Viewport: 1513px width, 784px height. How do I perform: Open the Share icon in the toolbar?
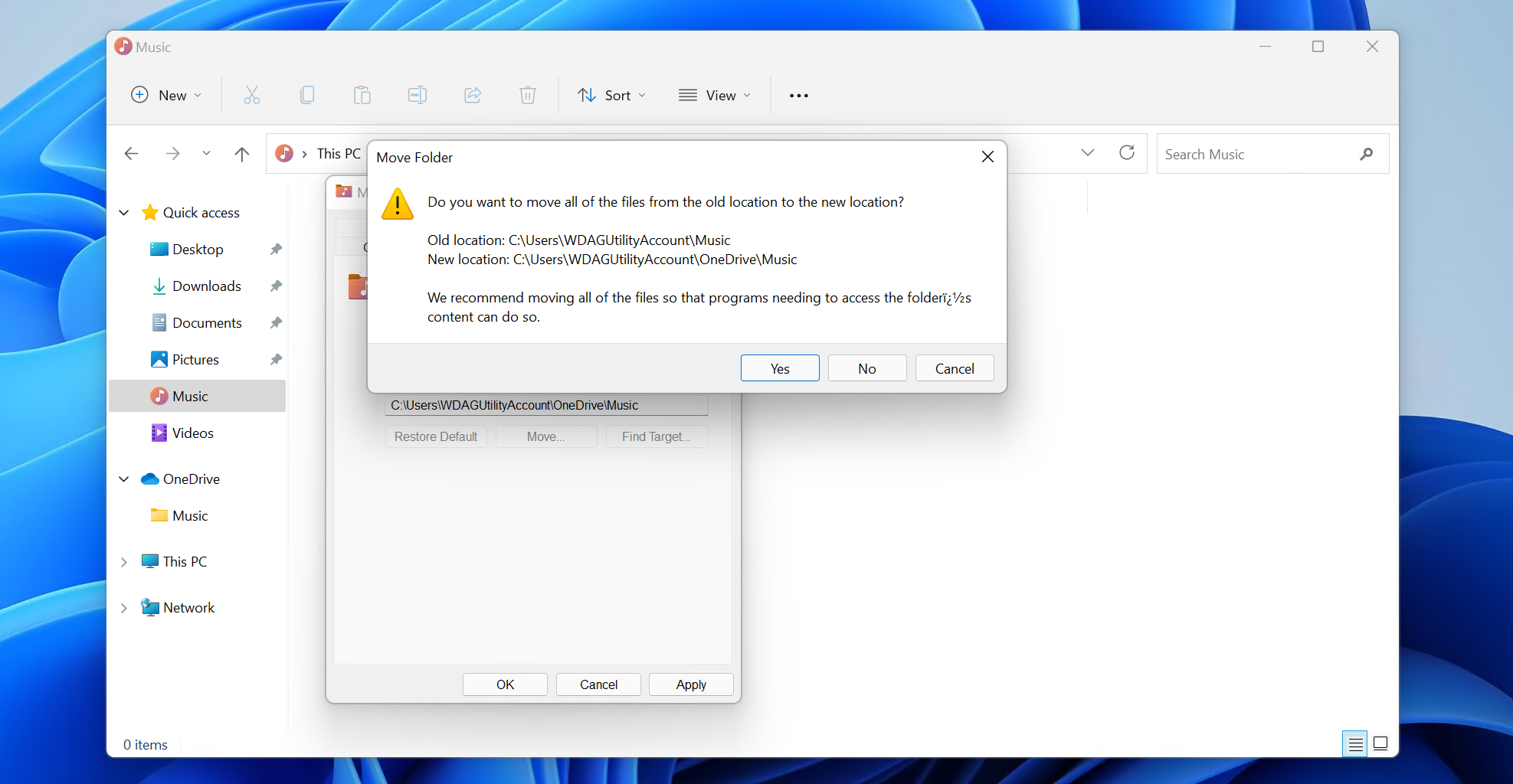point(473,95)
